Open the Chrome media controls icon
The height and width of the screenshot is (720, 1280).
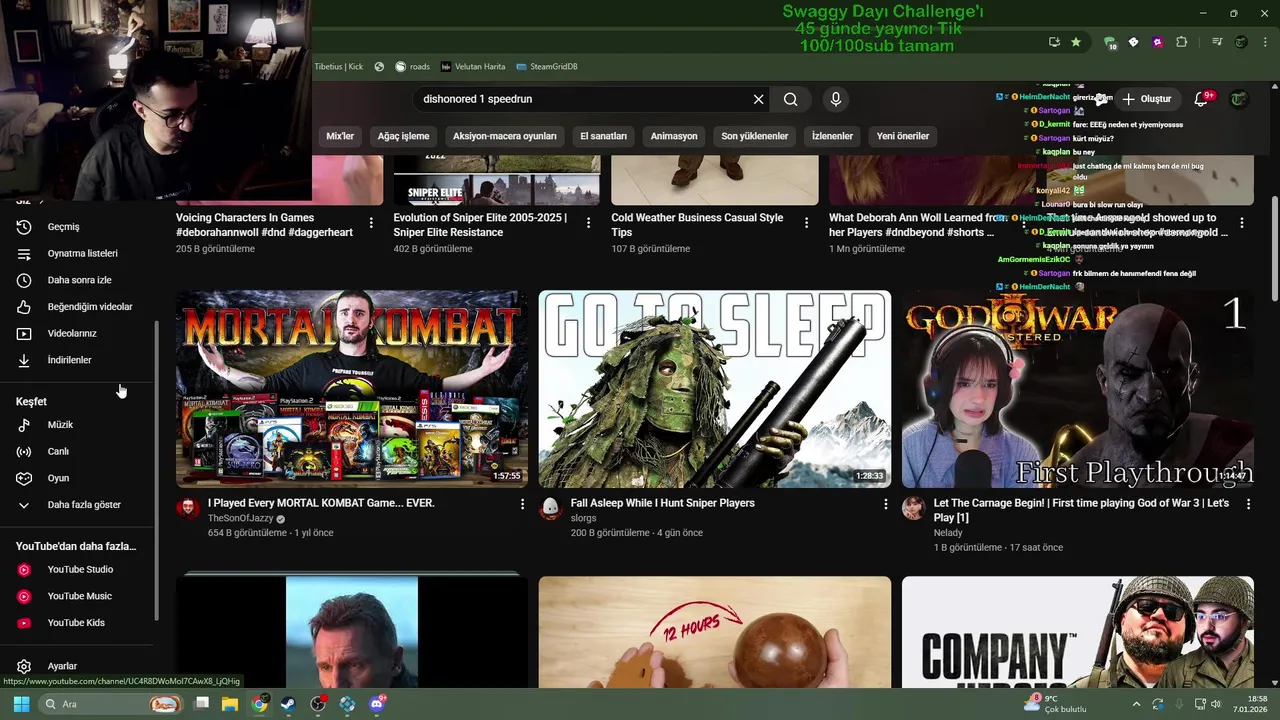coord(1217,42)
